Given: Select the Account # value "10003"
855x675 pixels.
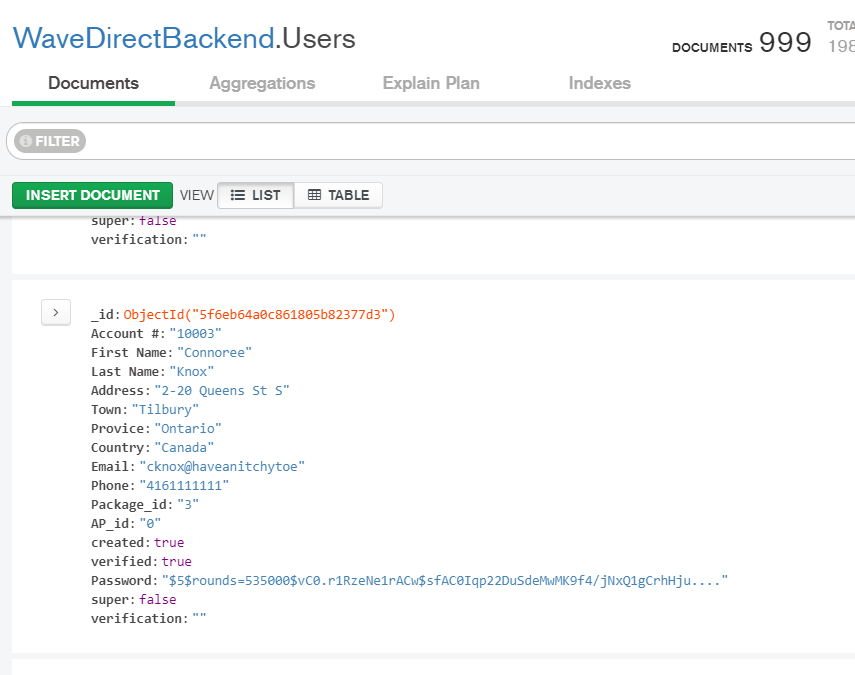Looking at the screenshot, I should click(195, 334).
